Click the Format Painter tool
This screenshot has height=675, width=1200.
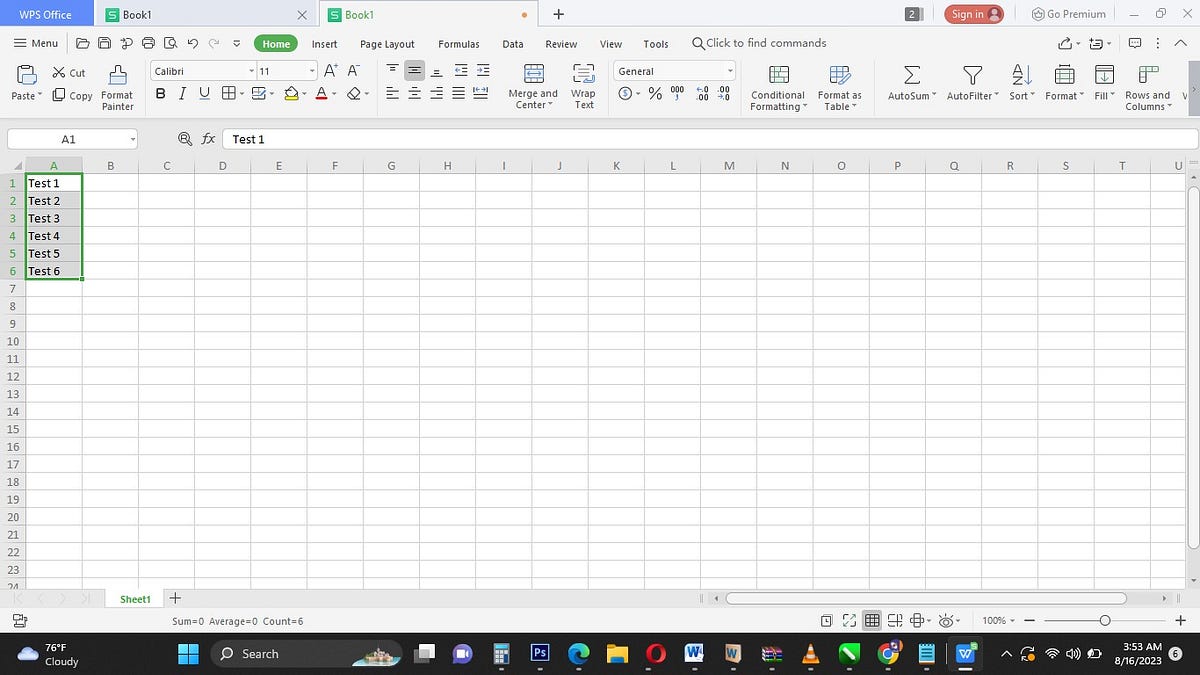click(116, 85)
